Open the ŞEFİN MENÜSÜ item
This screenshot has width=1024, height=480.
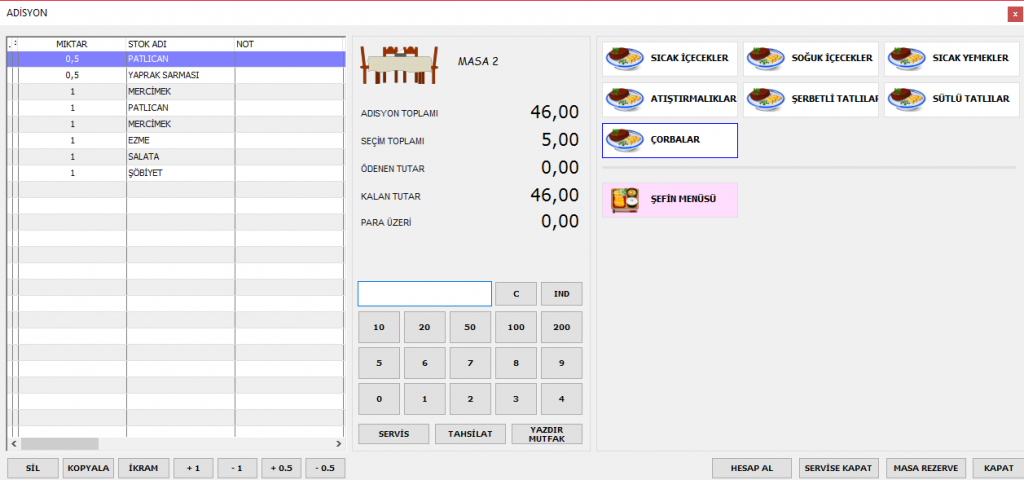(x=670, y=200)
